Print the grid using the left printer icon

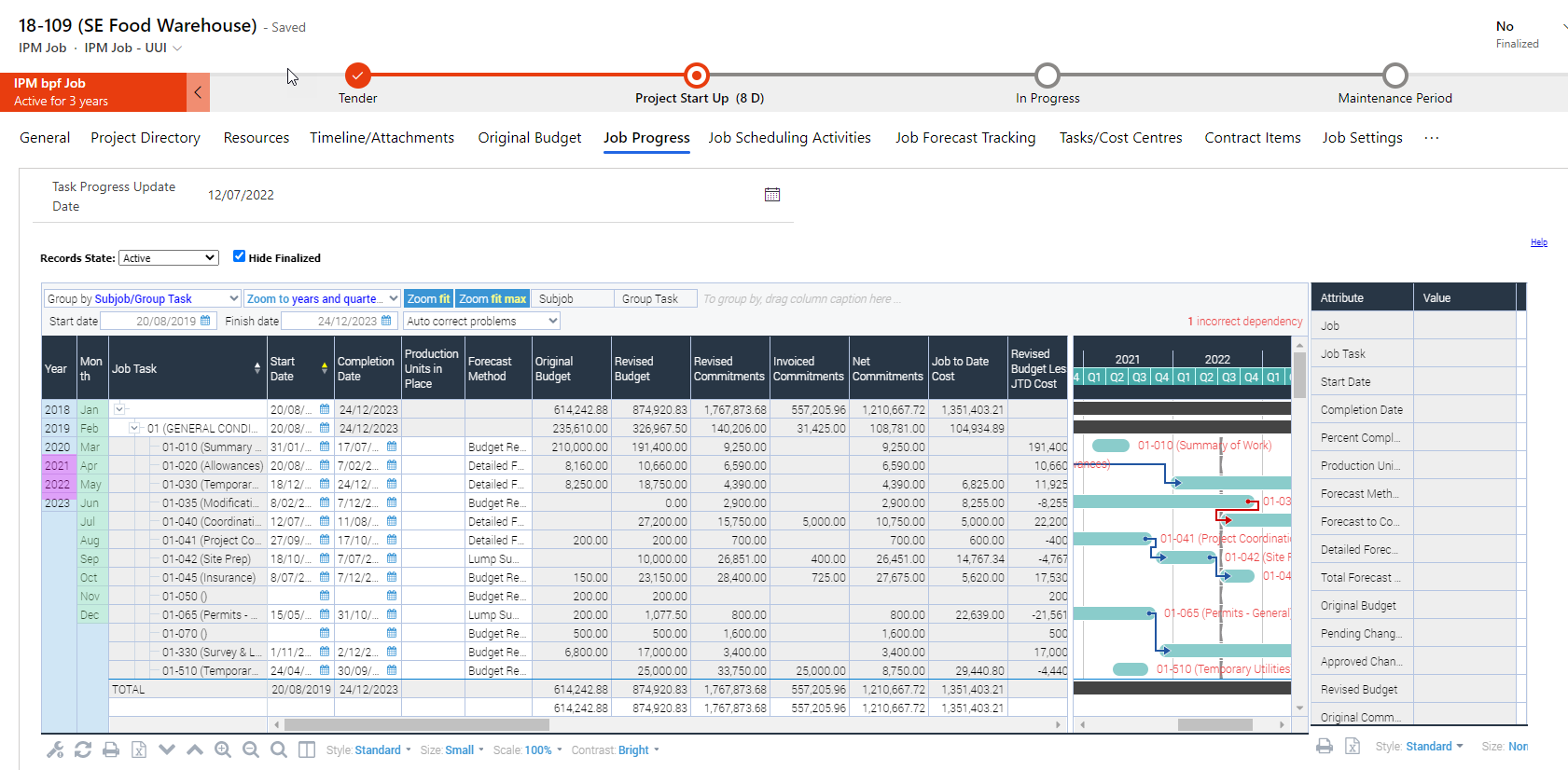pos(111,749)
